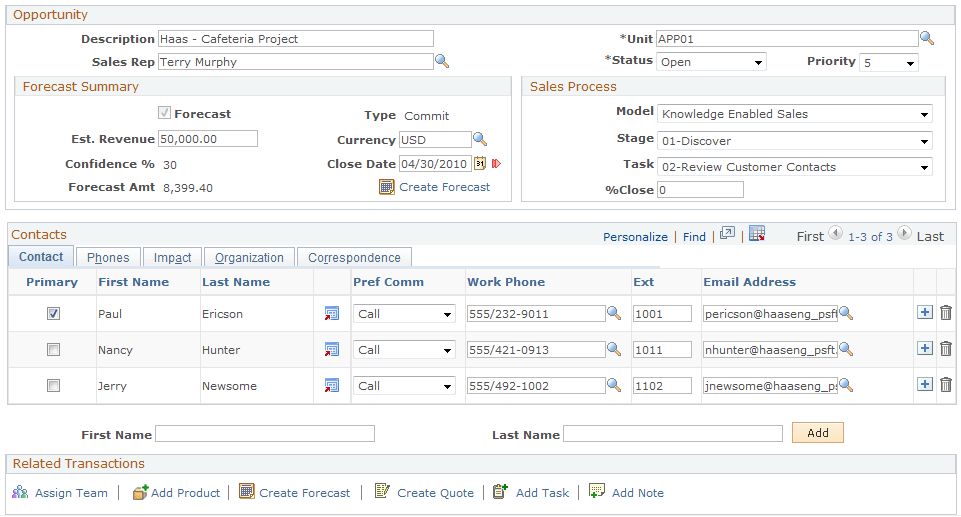
Task: Open Unit lookup magnifier for APP01
Action: coord(927,39)
